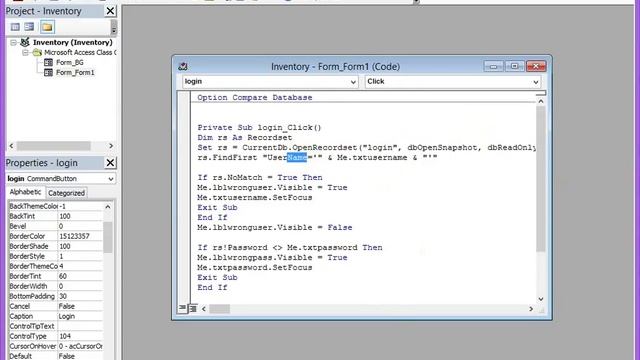Click the Dim rs As Recordset line
640x360 pixels.
(244, 138)
